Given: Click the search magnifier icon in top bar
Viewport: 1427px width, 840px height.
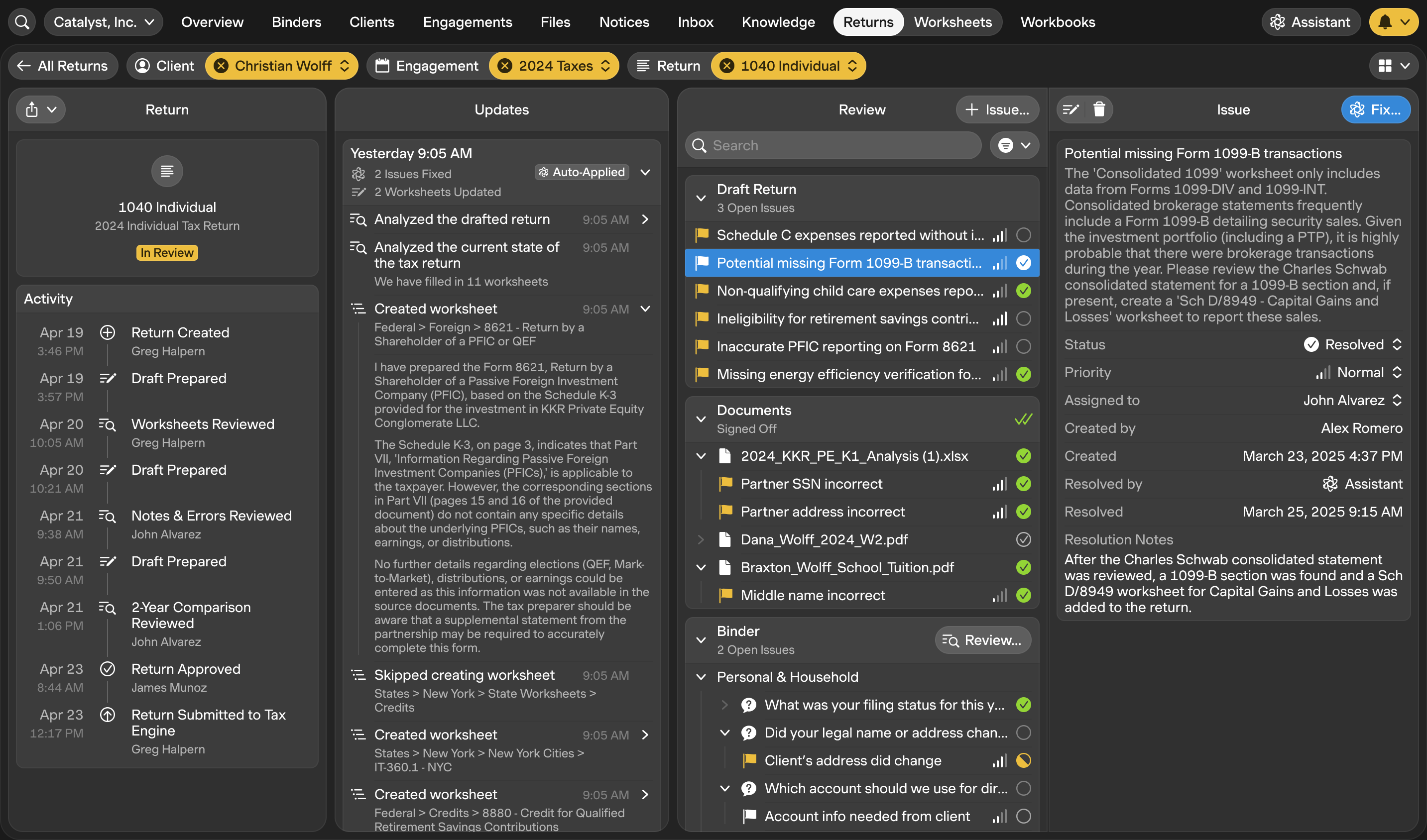Looking at the screenshot, I should coord(22,22).
